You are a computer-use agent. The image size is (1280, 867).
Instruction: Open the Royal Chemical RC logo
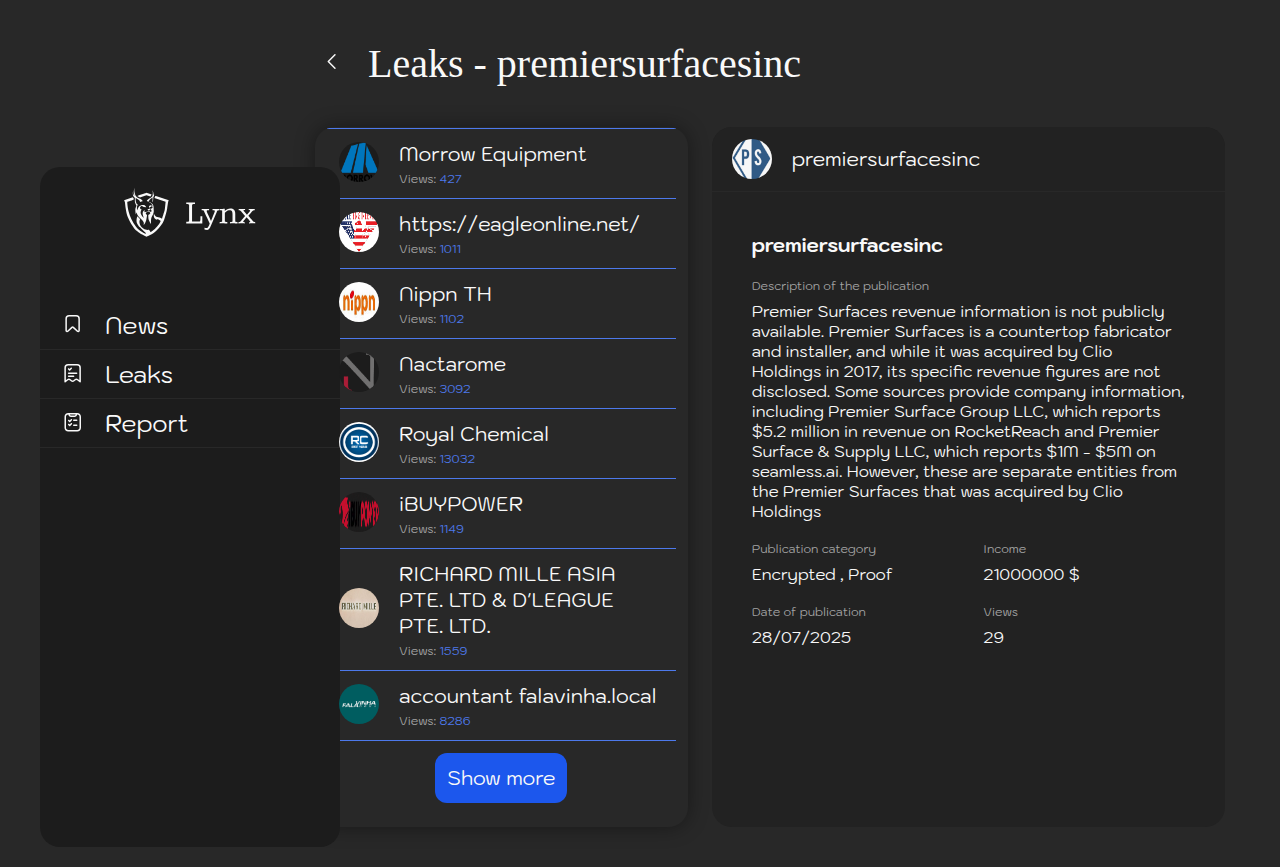click(x=359, y=442)
